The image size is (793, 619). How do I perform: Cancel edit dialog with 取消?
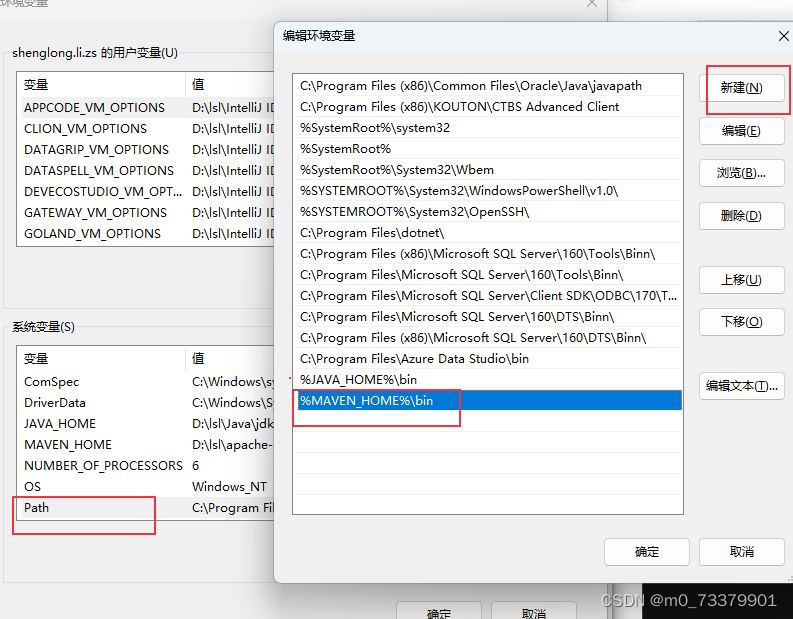click(x=741, y=552)
